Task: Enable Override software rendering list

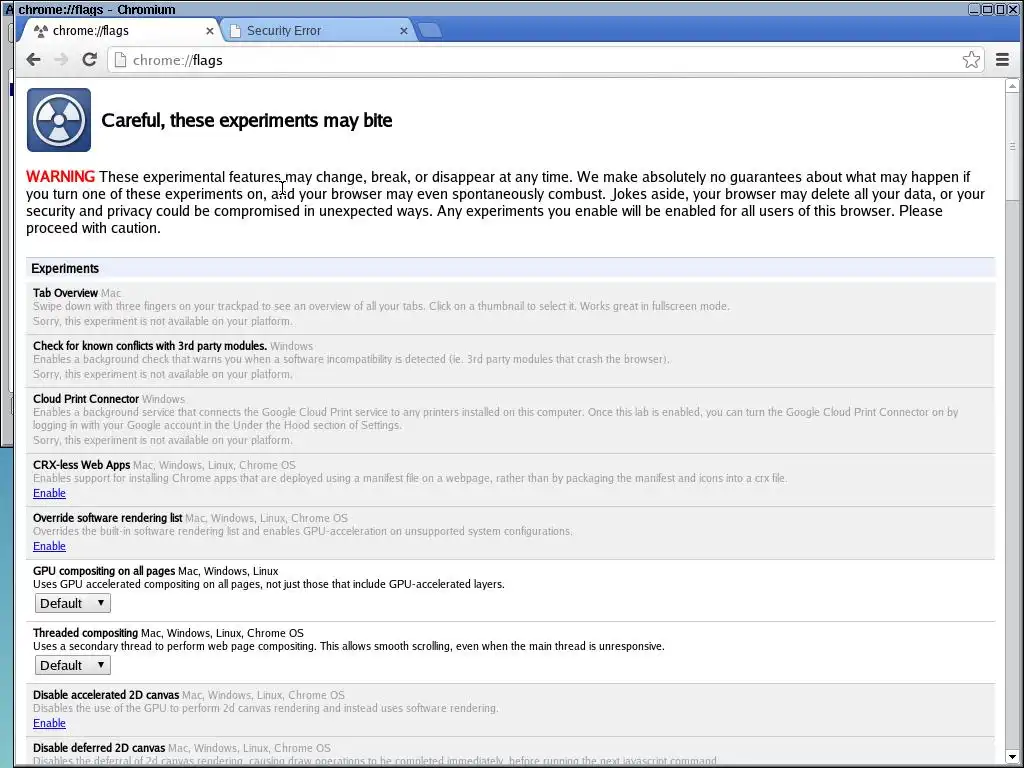Action: click(x=50, y=546)
